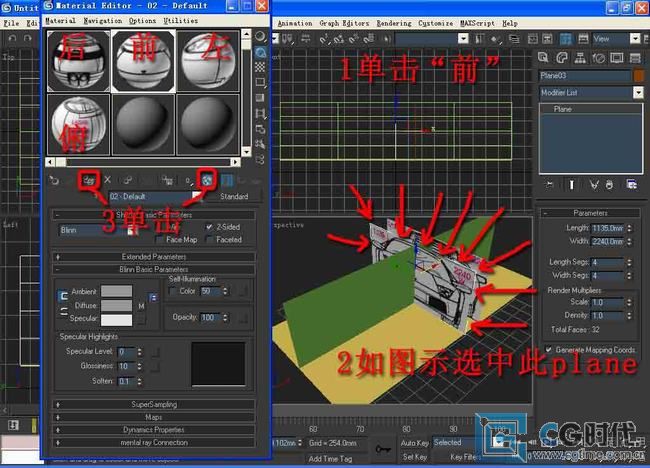Click the Standard material type button
The image size is (650, 468).
234,196
